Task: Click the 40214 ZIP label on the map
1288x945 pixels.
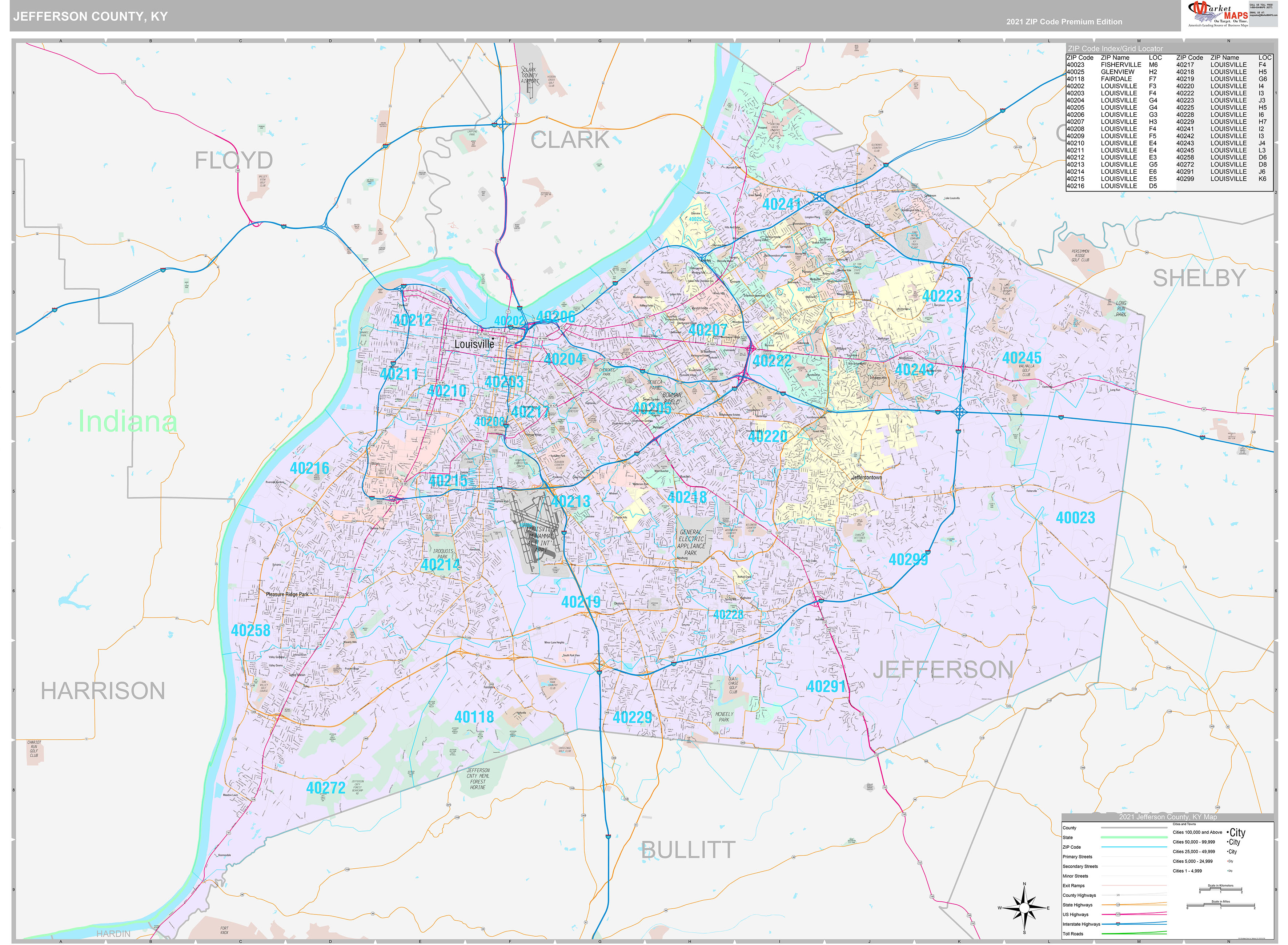Action: point(440,565)
